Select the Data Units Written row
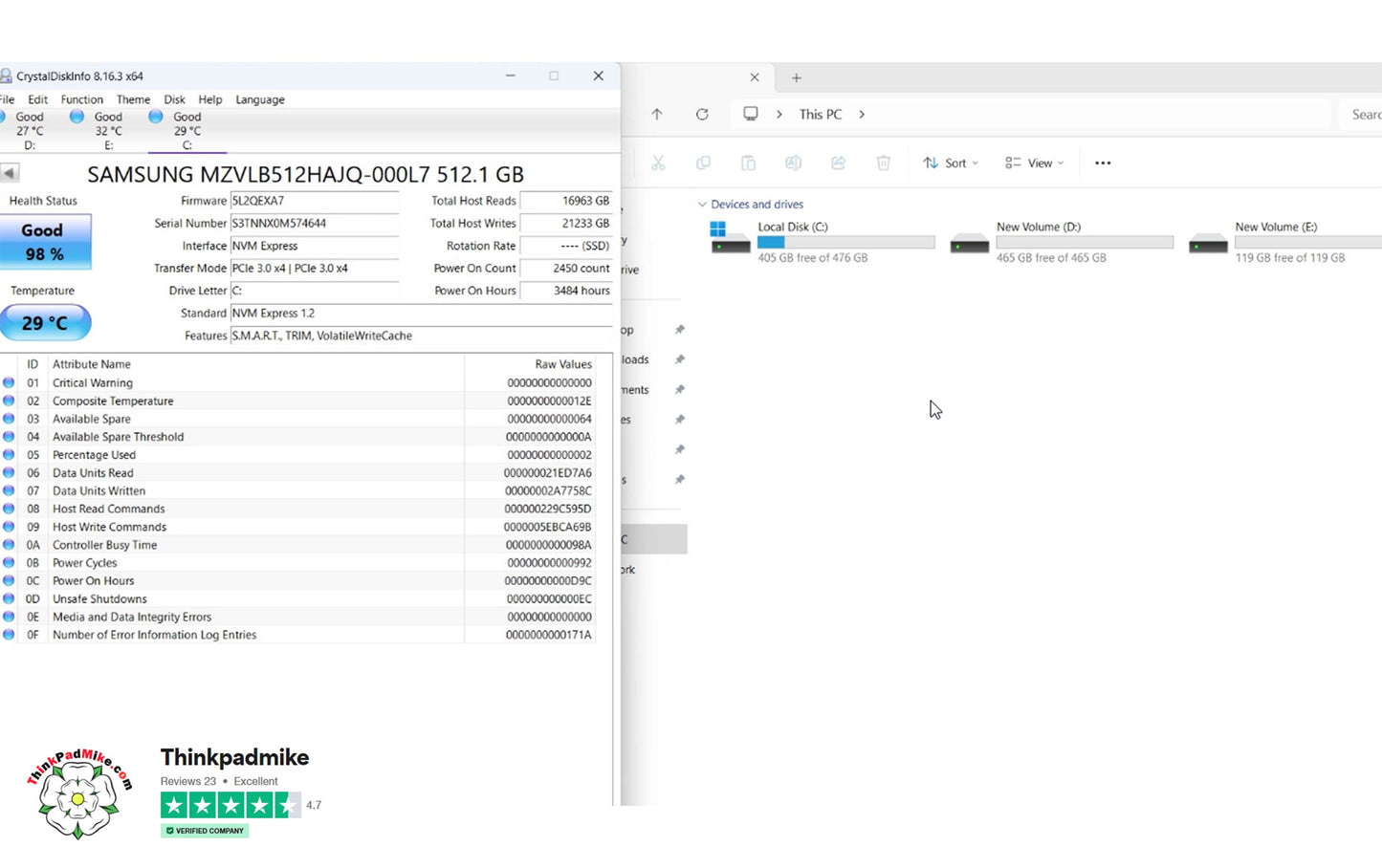 [298, 490]
